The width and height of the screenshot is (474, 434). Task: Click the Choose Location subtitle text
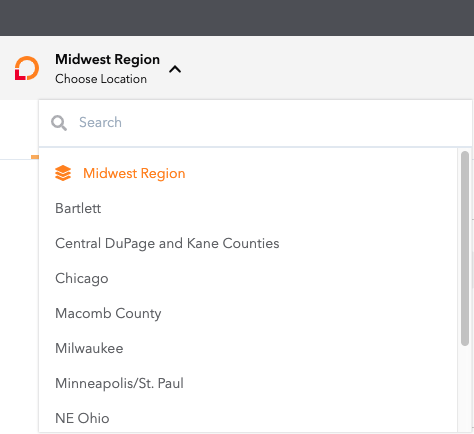click(101, 79)
